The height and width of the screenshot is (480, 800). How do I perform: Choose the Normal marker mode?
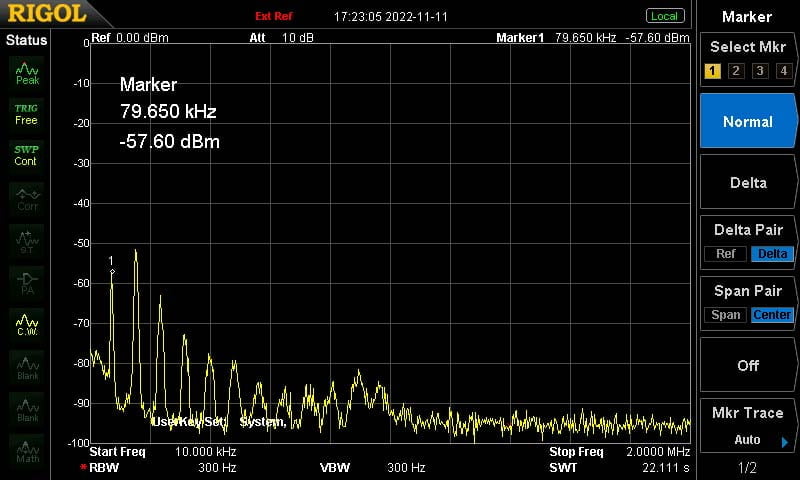(748, 121)
